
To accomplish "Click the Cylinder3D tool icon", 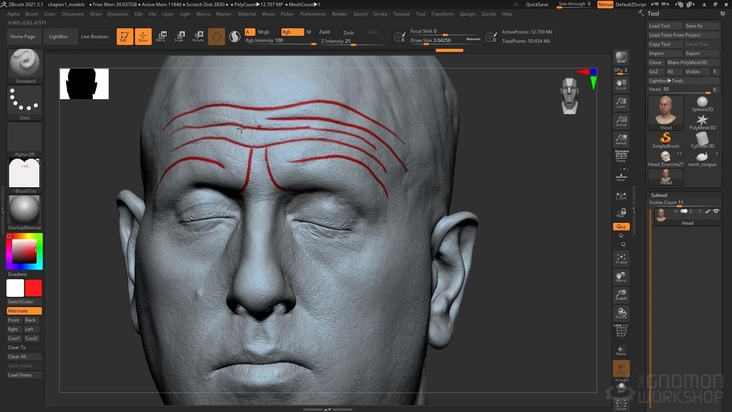I will click(703, 139).
